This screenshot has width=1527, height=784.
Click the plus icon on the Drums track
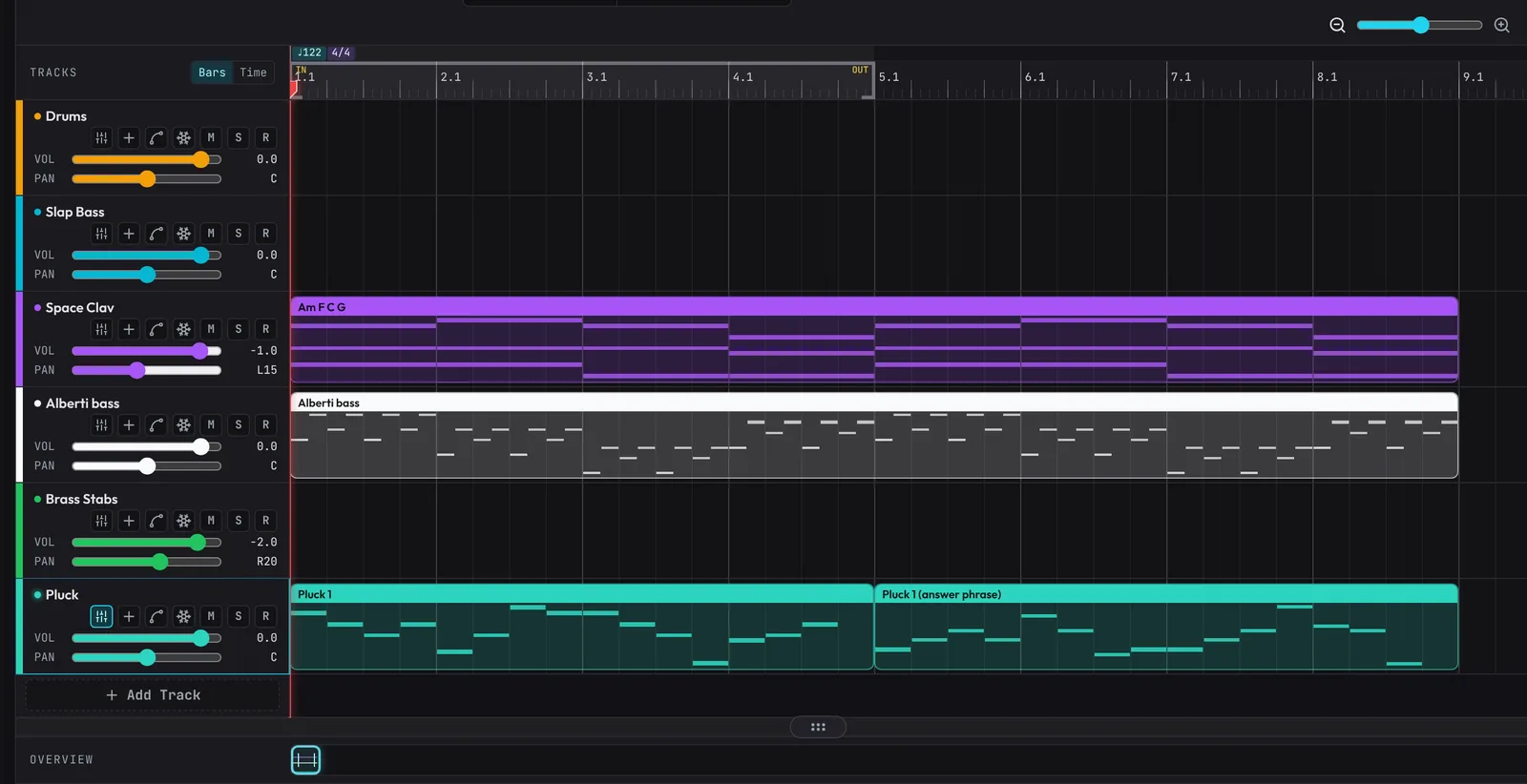pyautogui.click(x=129, y=137)
